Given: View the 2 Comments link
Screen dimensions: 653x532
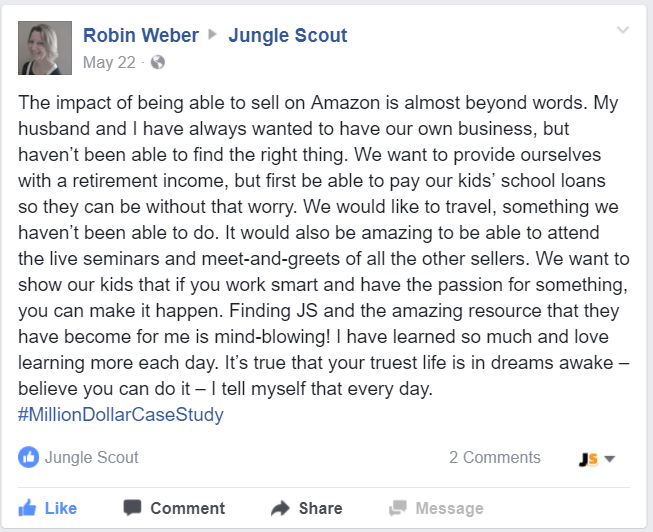Looking at the screenshot, I should pos(494,457).
